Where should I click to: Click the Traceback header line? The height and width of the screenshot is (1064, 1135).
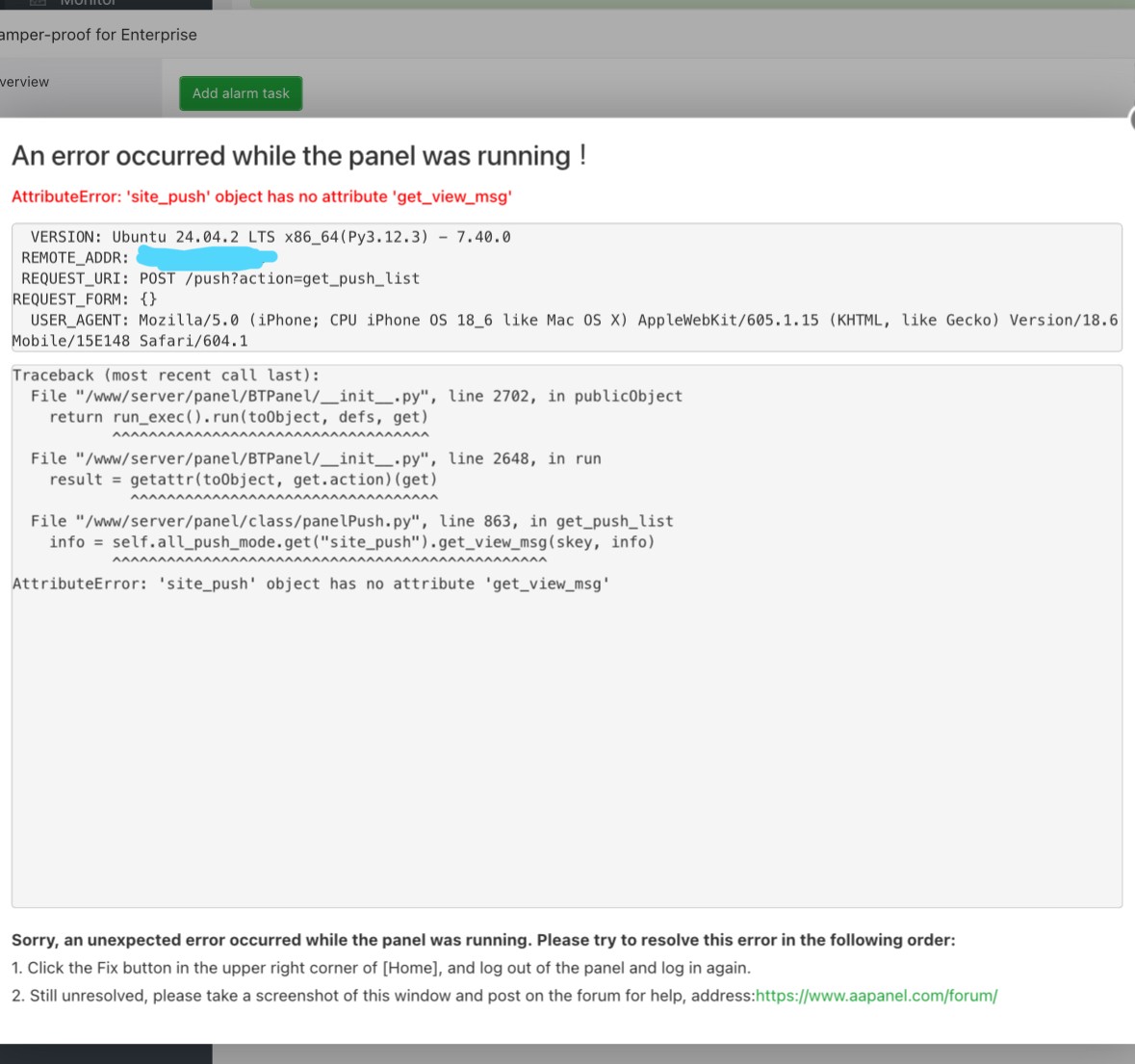(x=165, y=376)
